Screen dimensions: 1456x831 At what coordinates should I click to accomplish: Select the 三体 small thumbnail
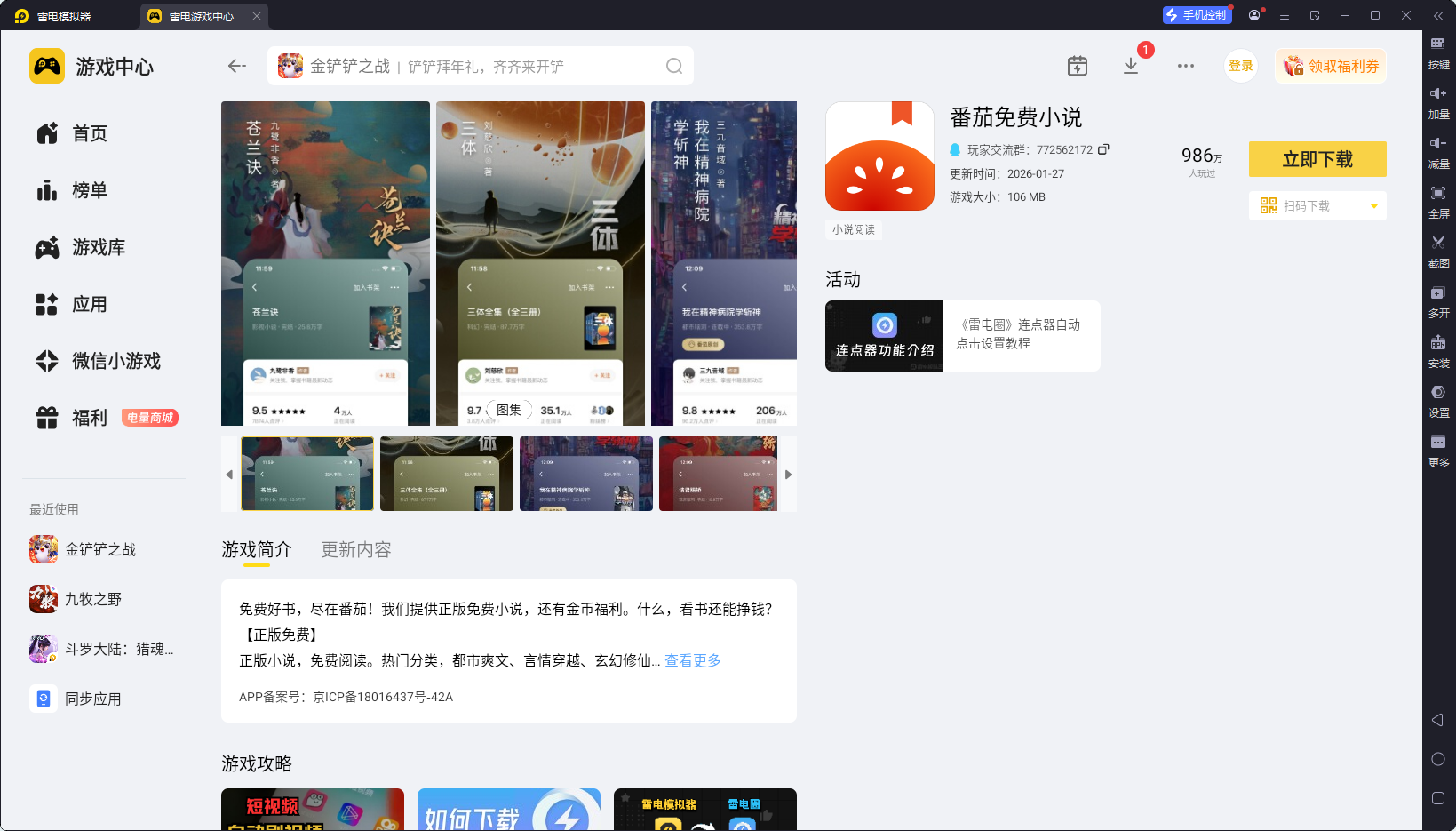(447, 474)
